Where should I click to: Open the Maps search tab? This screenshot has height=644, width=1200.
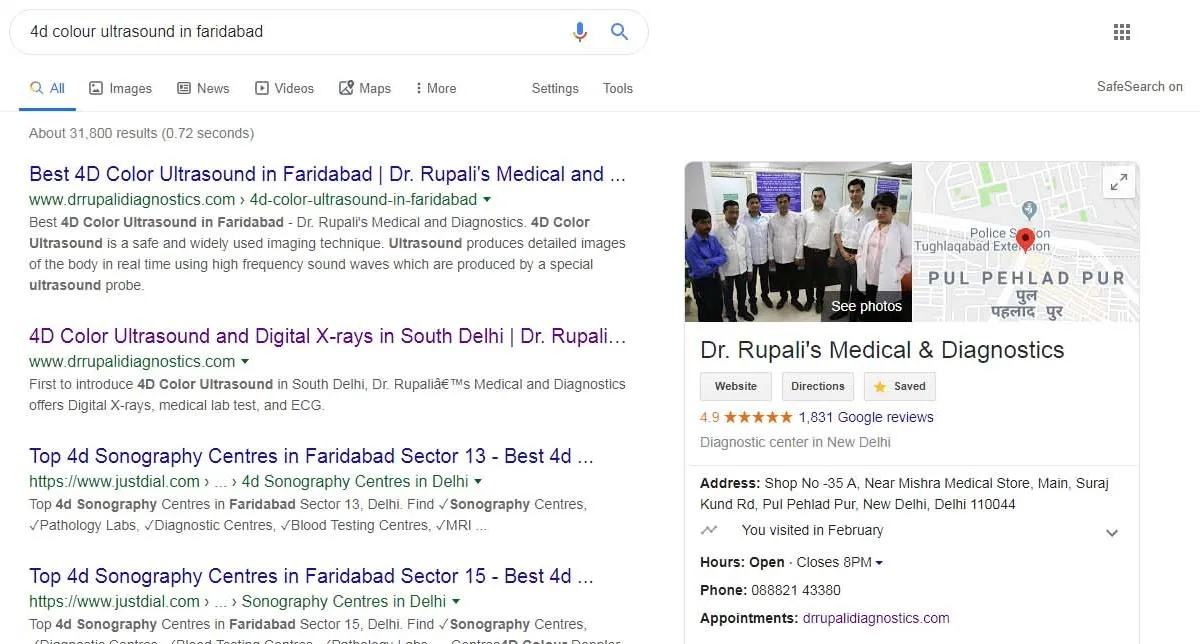364,88
